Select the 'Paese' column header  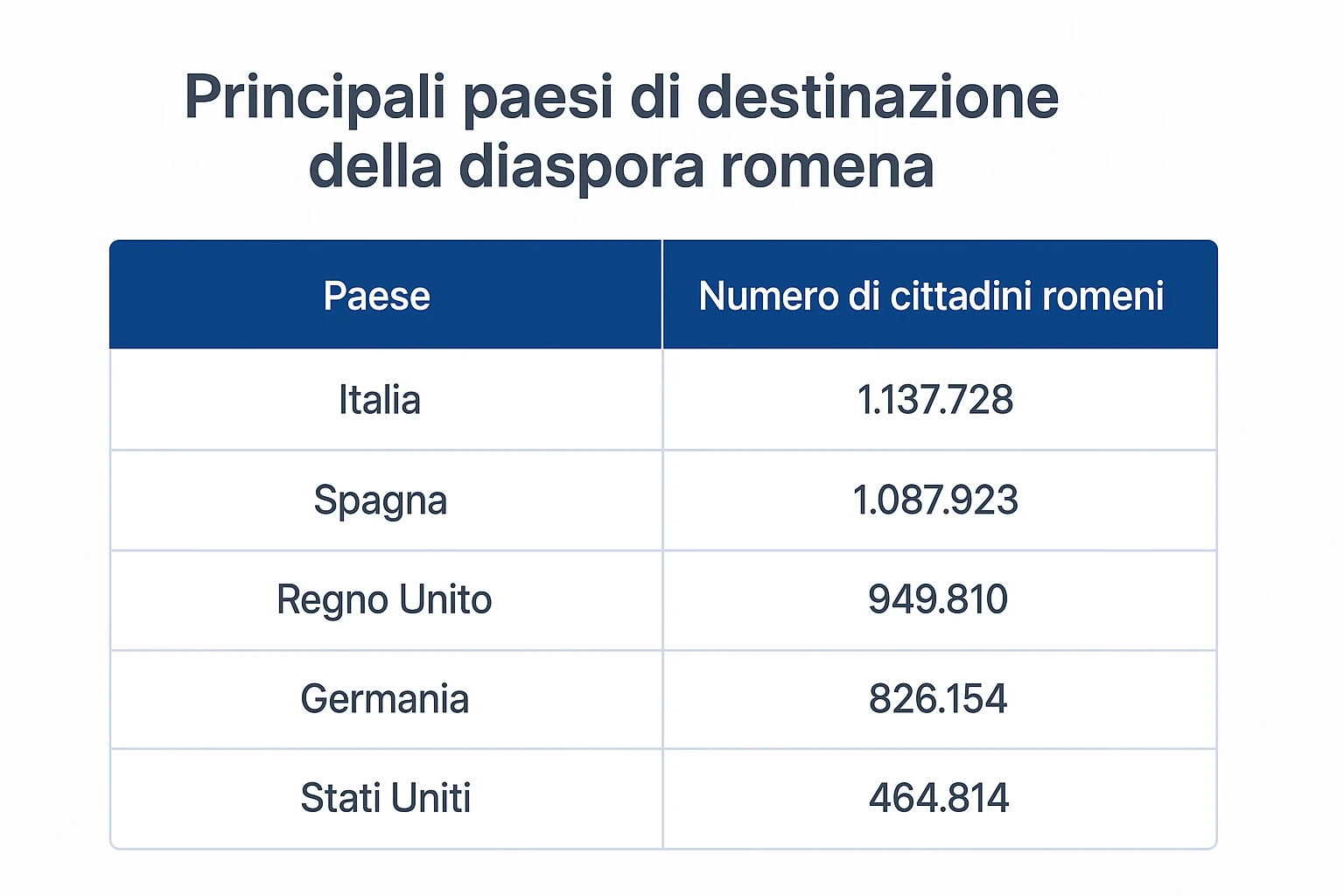tap(377, 296)
